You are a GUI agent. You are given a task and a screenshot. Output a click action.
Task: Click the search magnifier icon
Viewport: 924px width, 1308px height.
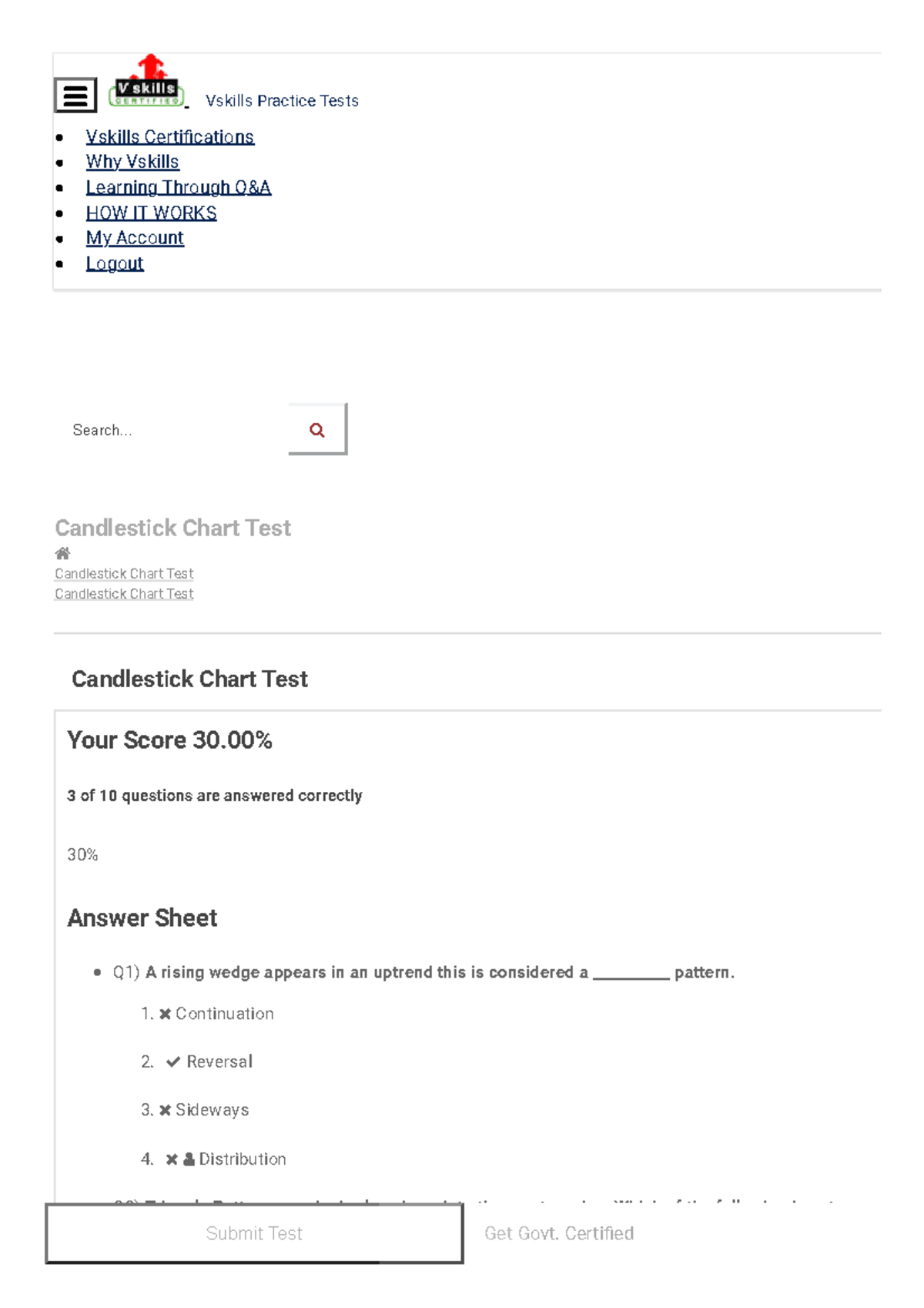316,429
